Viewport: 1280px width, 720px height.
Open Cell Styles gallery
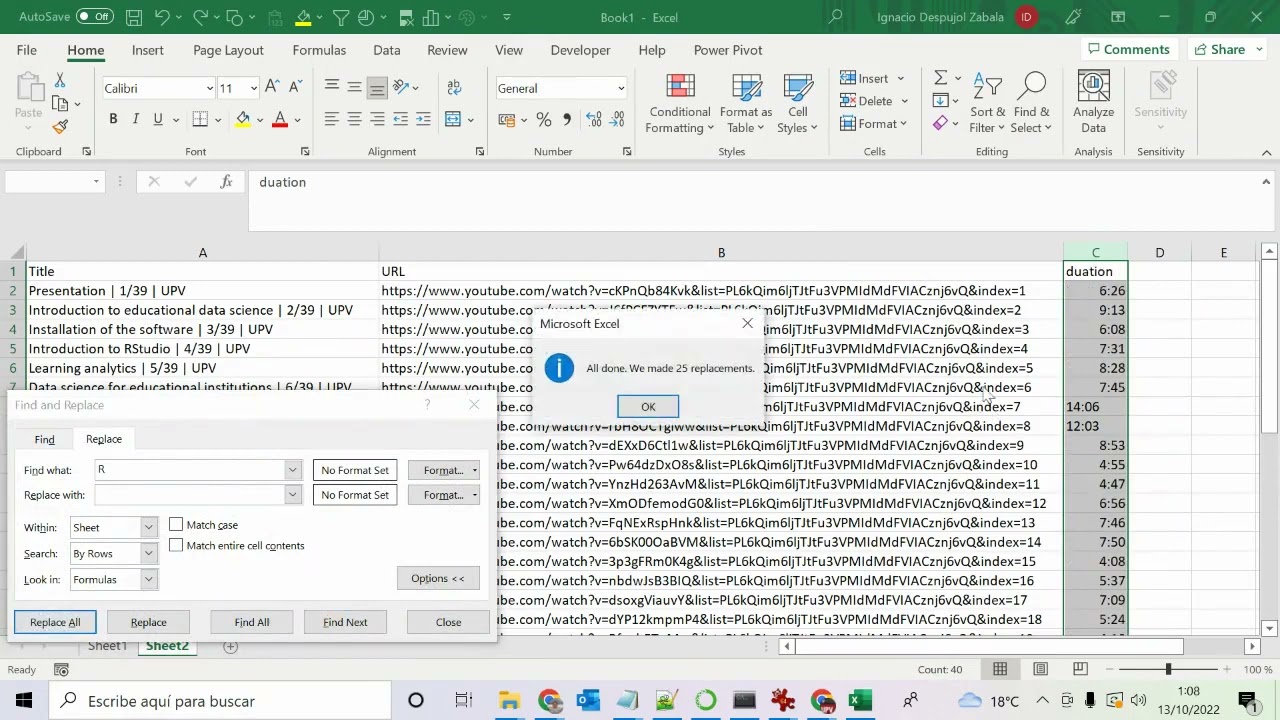click(x=798, y=105)
